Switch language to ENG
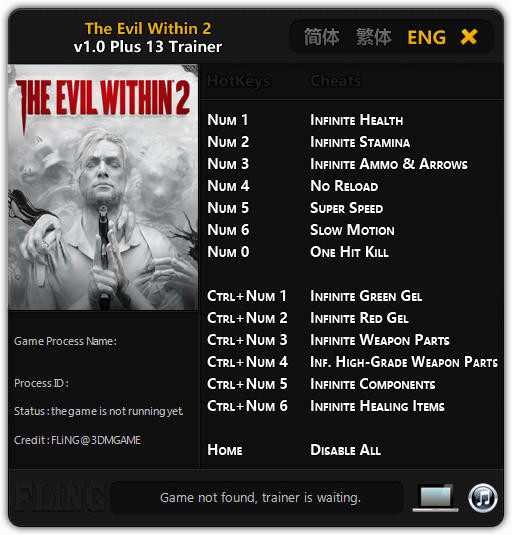Screen dimensions: 512x535 tap(426, 37)
